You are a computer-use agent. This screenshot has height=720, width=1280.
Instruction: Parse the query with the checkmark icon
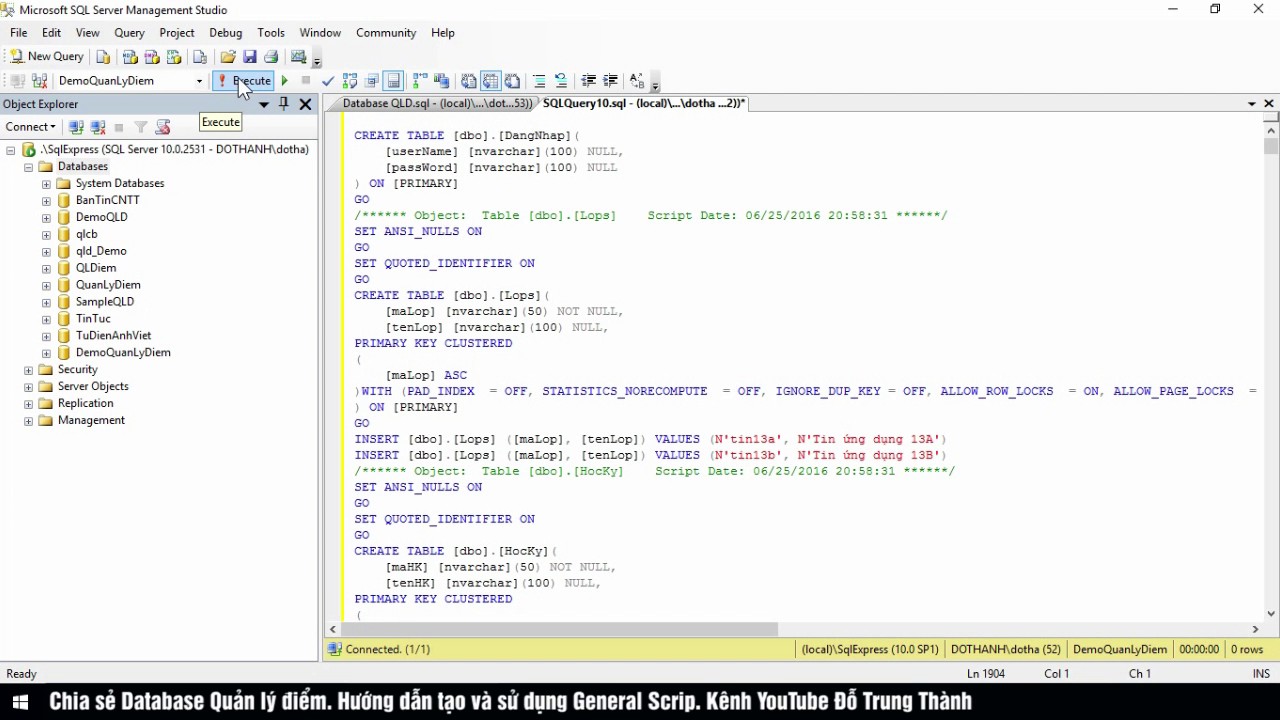click(328, 81)
